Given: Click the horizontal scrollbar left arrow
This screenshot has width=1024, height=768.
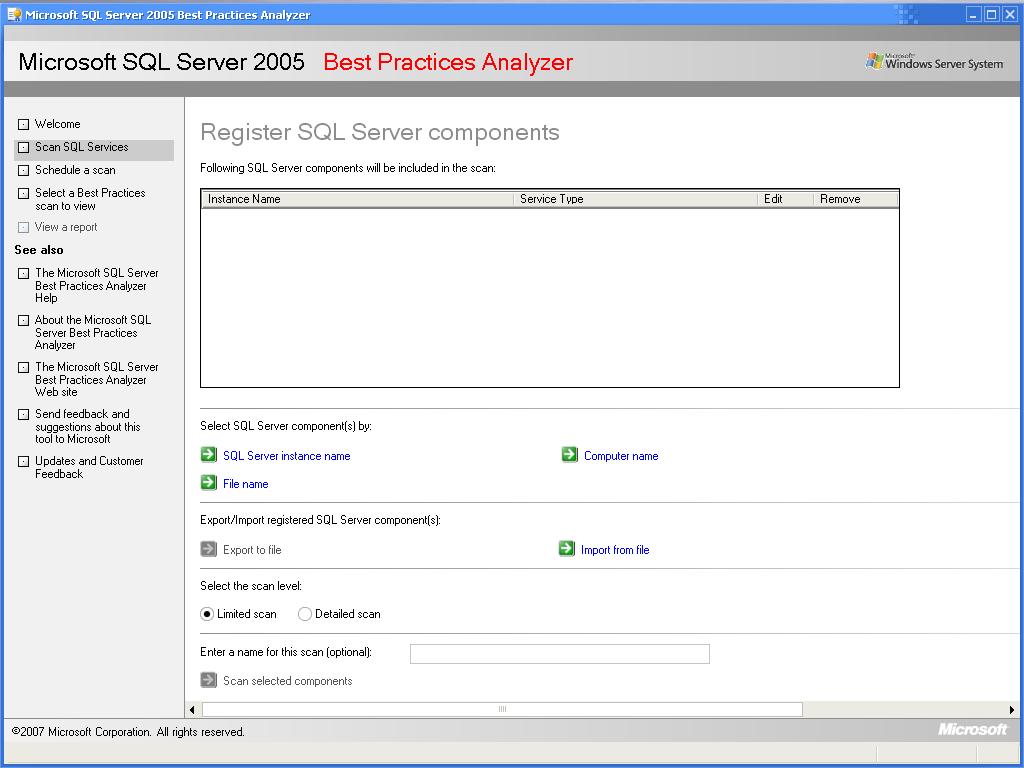Looking at the screenshot, I should tap(193, 709).
